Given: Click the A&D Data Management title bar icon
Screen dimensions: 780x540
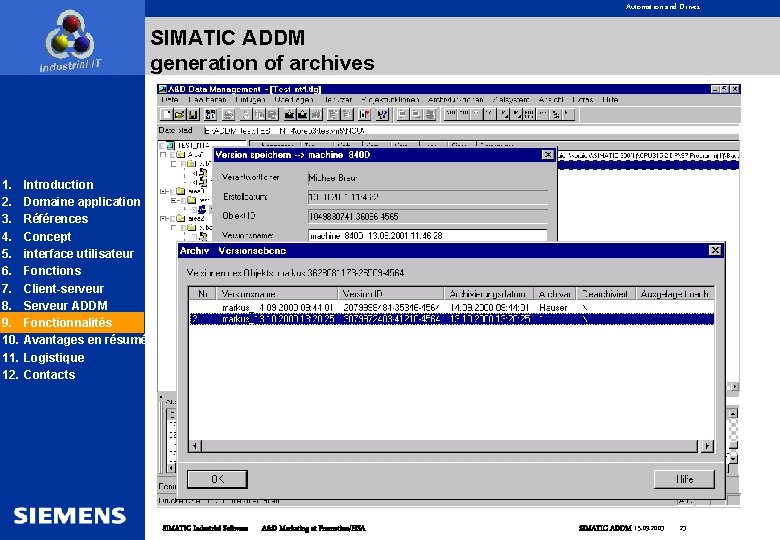Looking at the screenshot, I should tap(162, 89).
